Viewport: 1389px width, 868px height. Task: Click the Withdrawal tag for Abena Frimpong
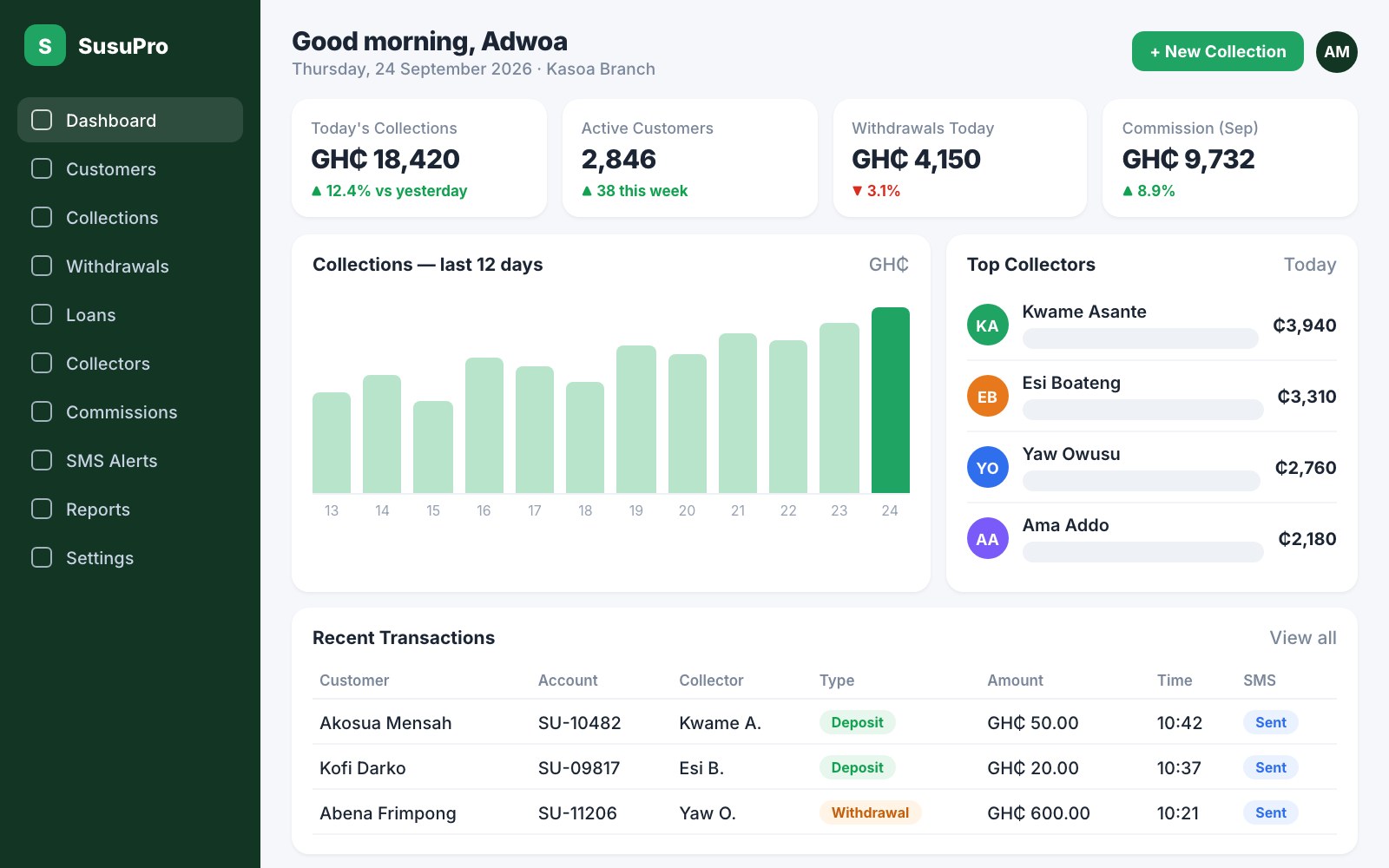pyautogui.click(x=870, y=812)
